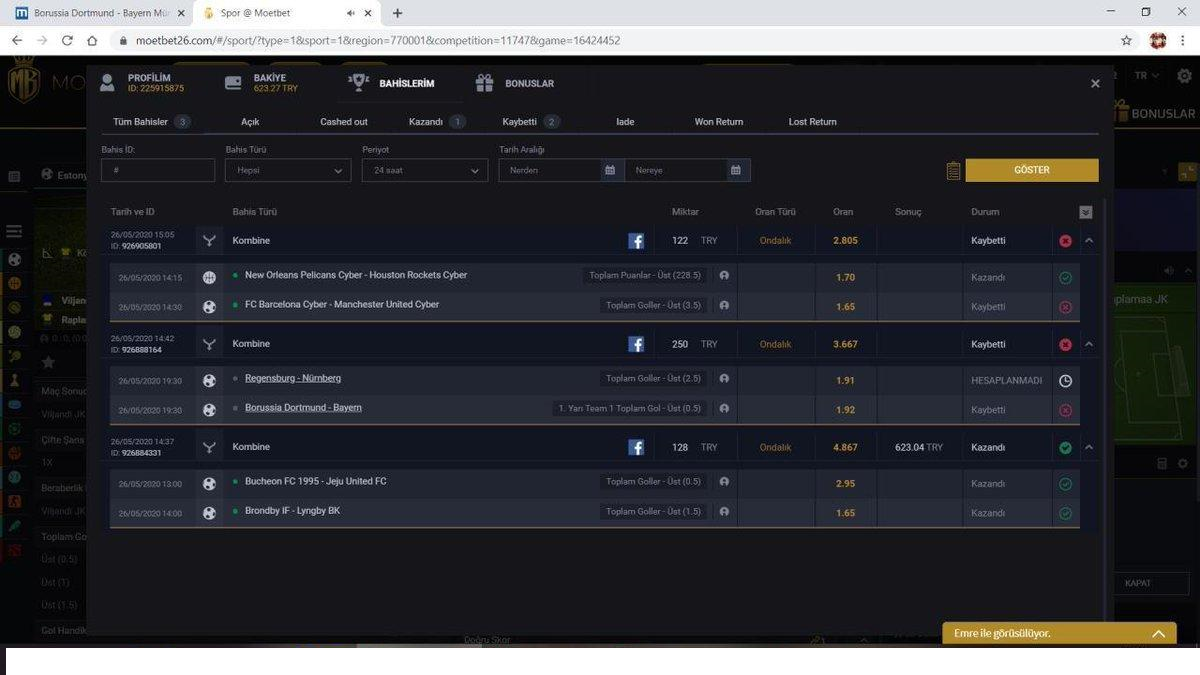Open Periyot 24 saat dropdown
The height and width of the screenshot is (675, 1200).
tap(425, 170)
